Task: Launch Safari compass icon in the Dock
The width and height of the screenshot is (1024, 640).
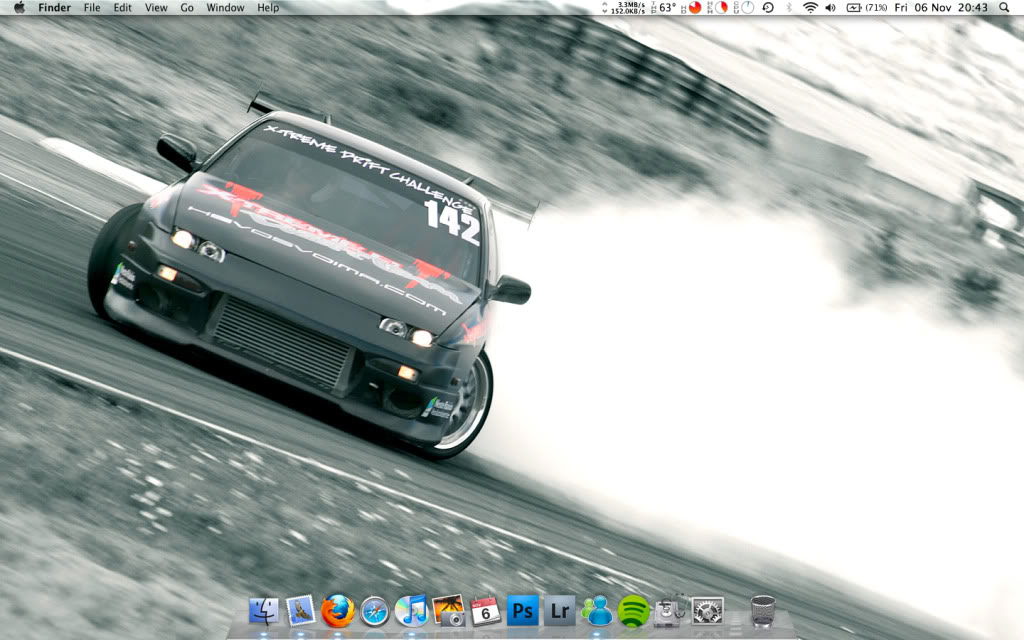Action: [x=375, y=612]
